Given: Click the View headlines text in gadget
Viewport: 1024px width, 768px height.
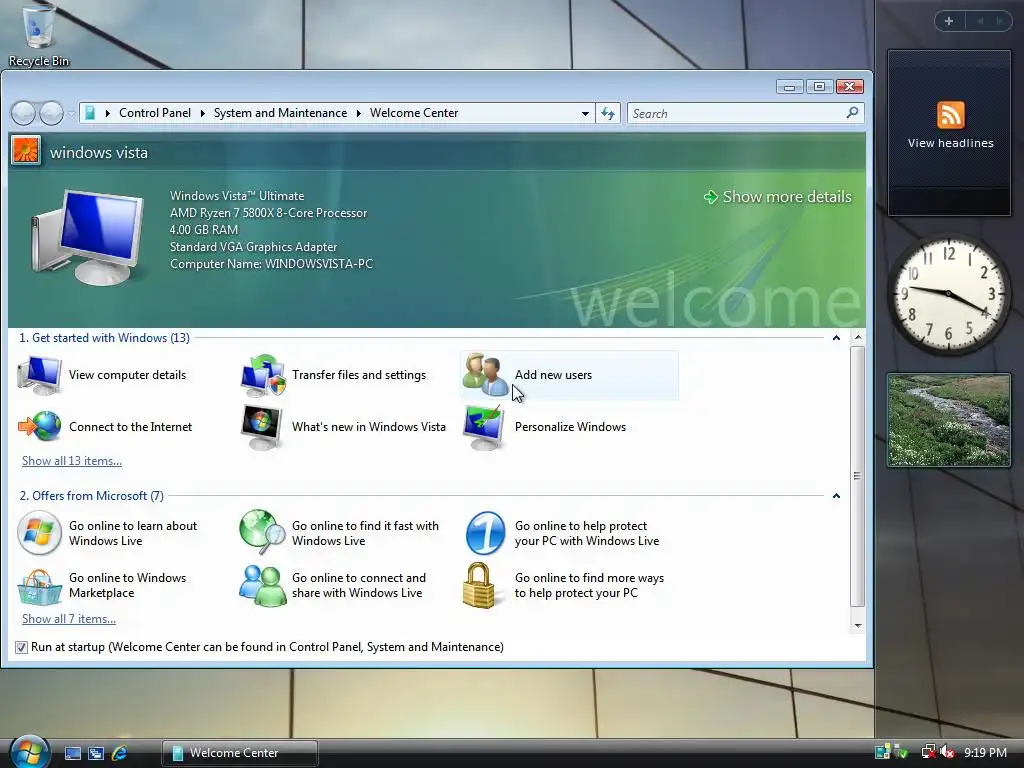Looking at the screenshot, I should click(x=950, y=143).
